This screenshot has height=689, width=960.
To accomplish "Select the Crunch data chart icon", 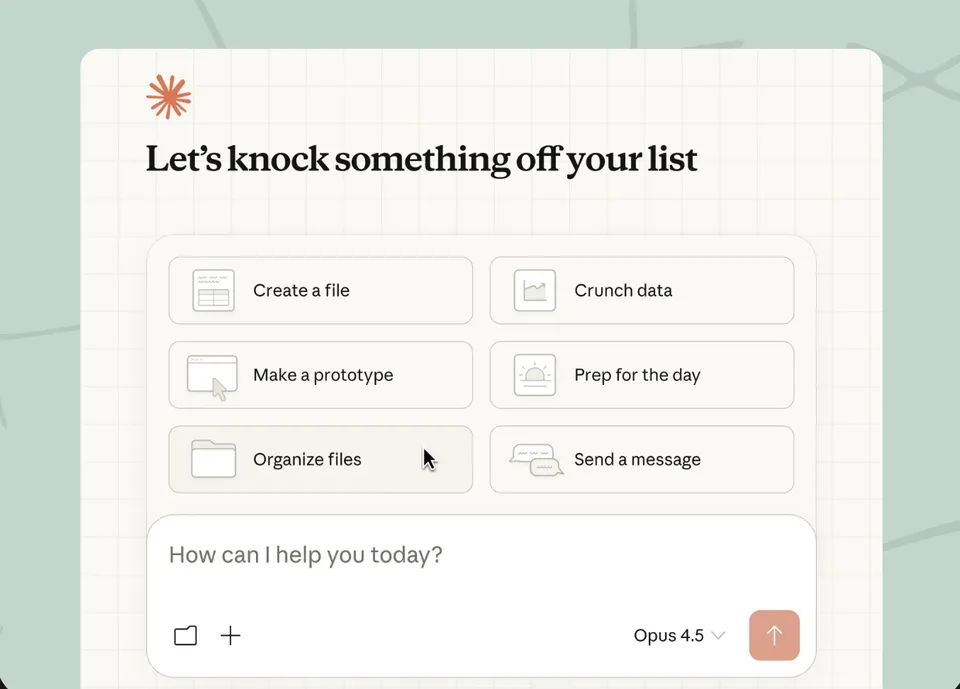I will [533, 290].
